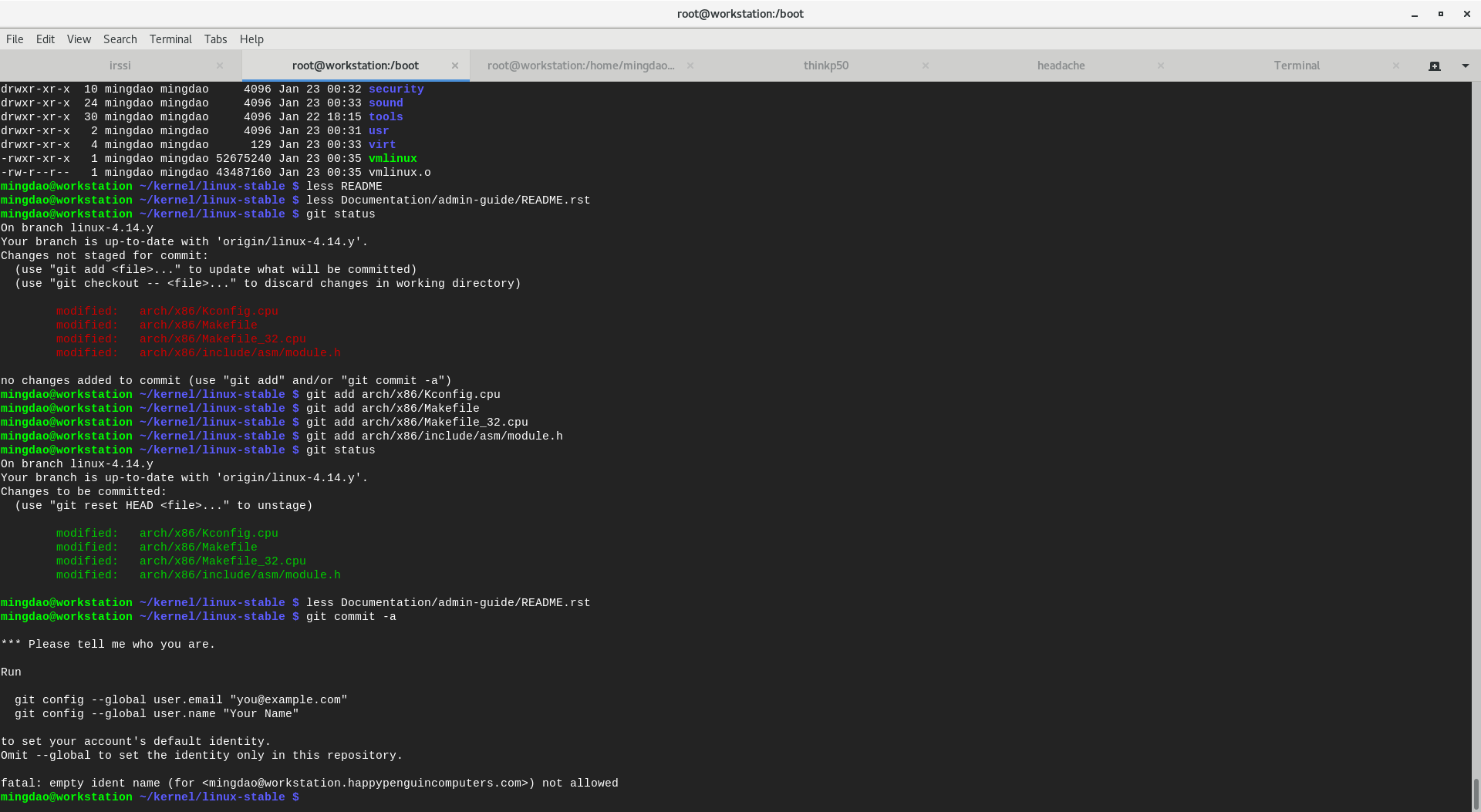Click 'Omit --global to set the identity' line
This screenshot has width=1481, height=812.
201,756
